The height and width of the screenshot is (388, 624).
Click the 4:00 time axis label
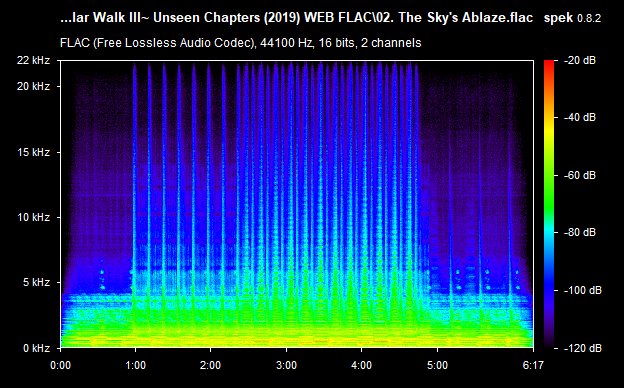(x=362, y=365)
